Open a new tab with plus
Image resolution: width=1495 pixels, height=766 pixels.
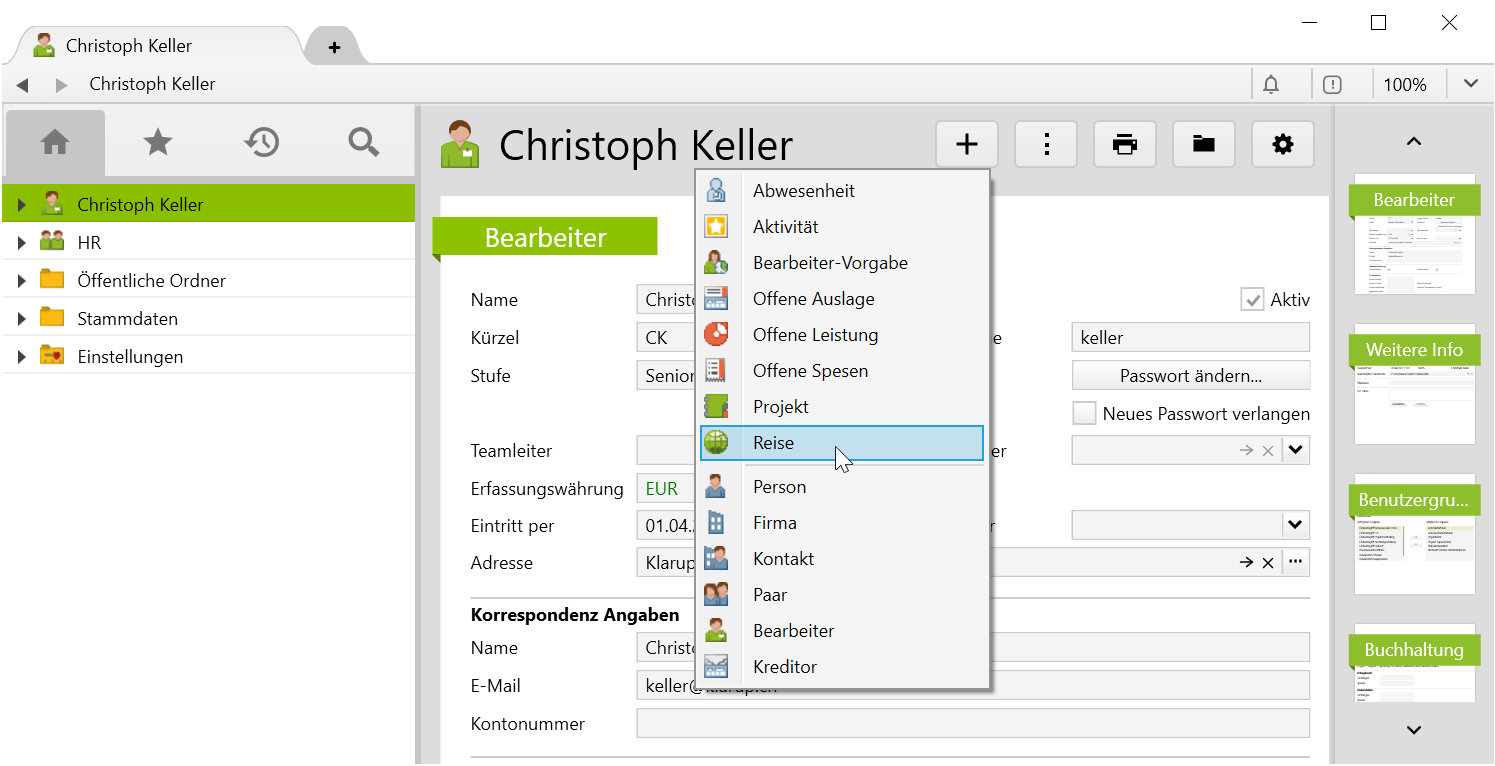[x=334, y=47]
